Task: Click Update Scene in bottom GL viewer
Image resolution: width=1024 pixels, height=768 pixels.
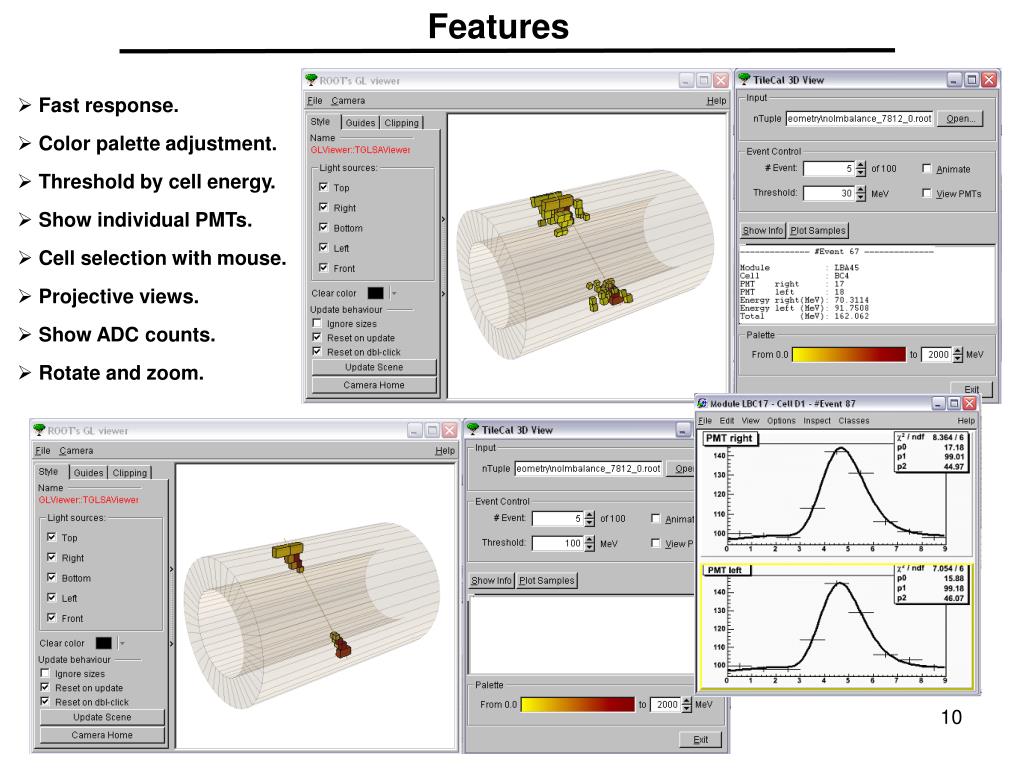Action: tap(102, 717)
